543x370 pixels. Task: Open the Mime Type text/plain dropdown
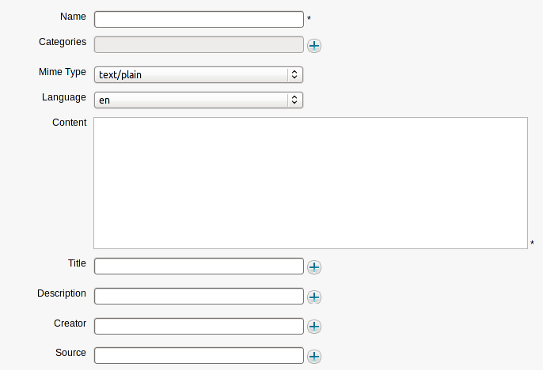point(198,74)
